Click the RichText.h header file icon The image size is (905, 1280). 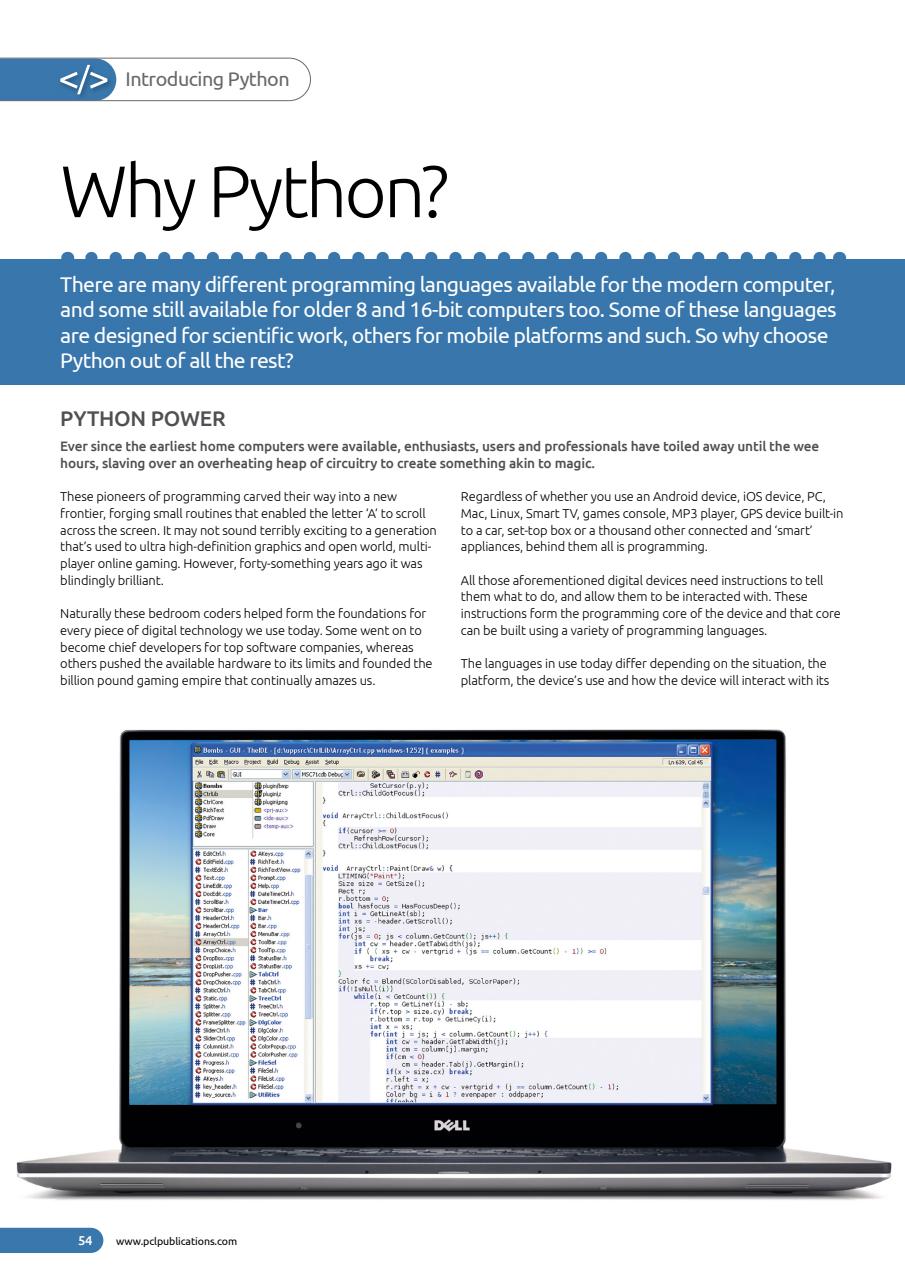pyautogui.click(x=253, y=863)
